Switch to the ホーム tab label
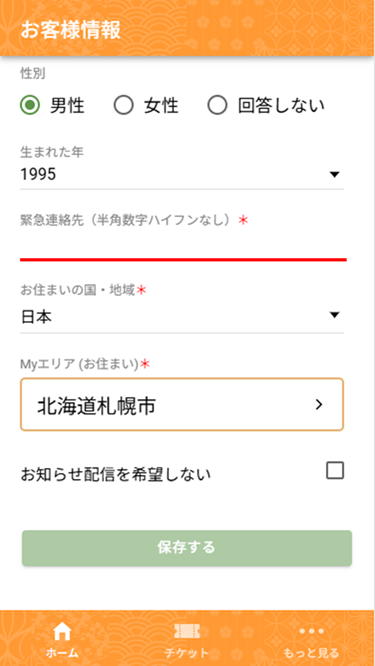 pos(62,652)
